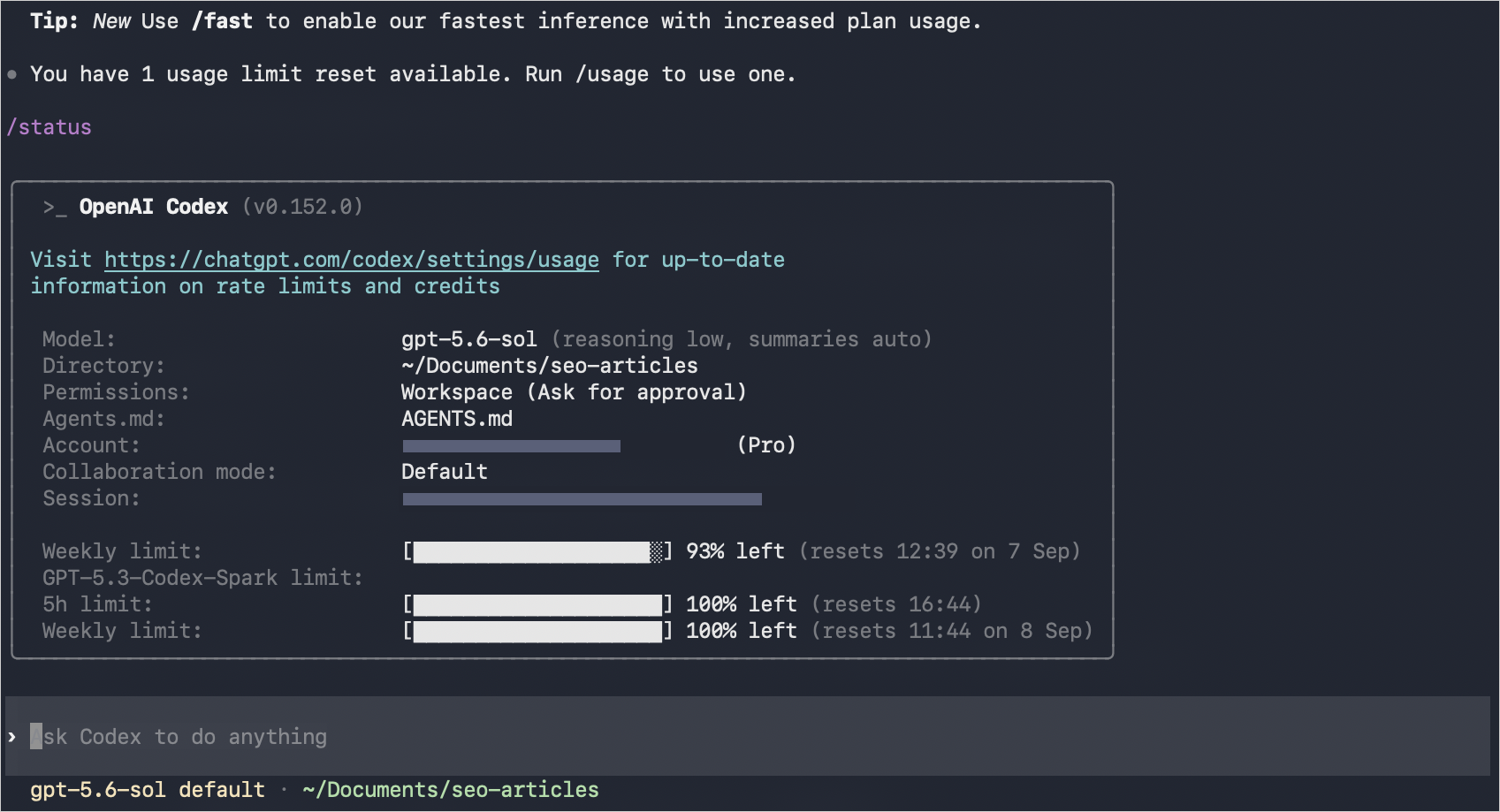The width and height of the screenshot is (1500, 812).
Task: Click the 5h limit label
Action: click(97, 604)
